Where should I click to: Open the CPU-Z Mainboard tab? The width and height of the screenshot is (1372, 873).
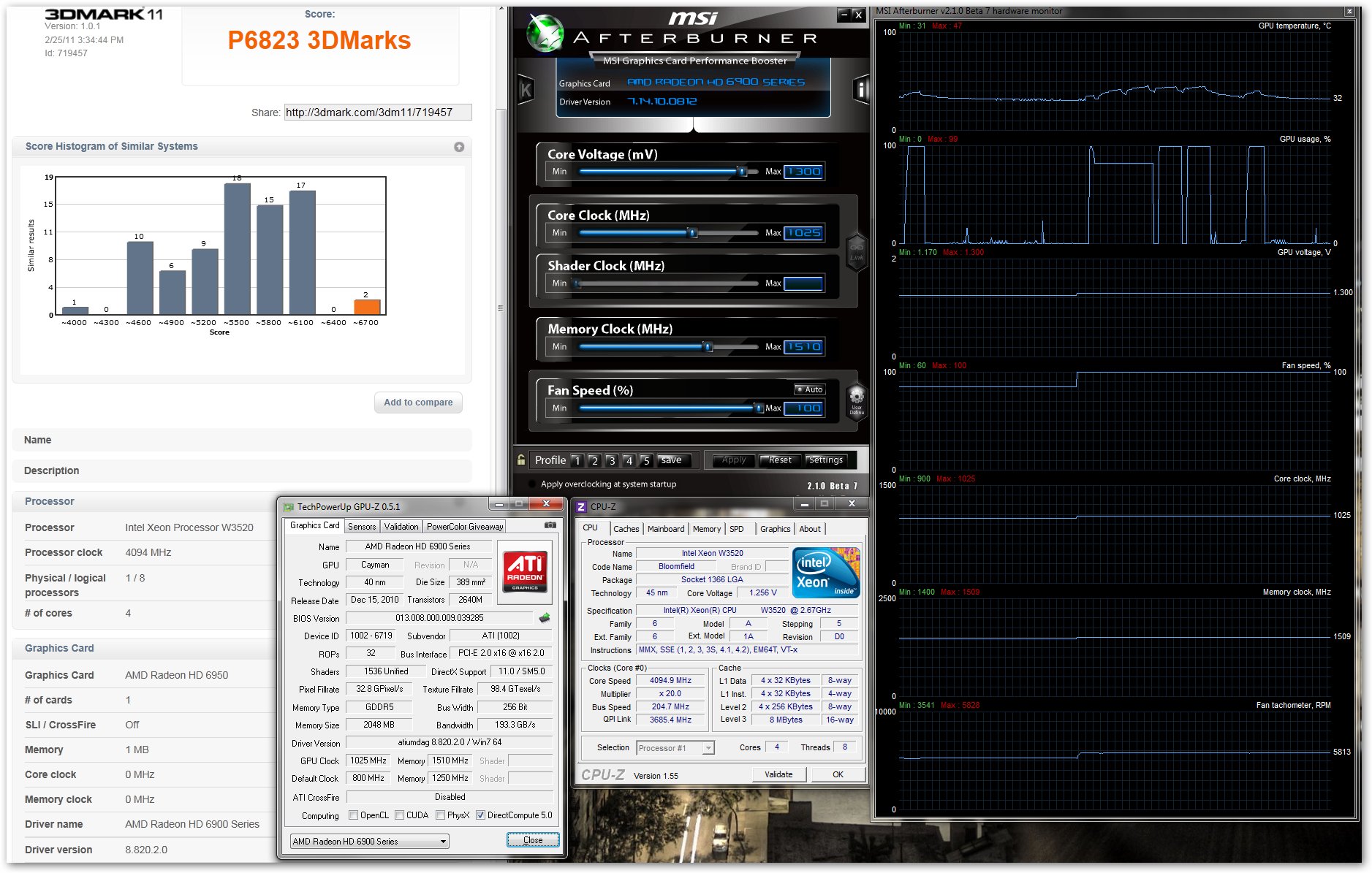[x=666, y=529]
